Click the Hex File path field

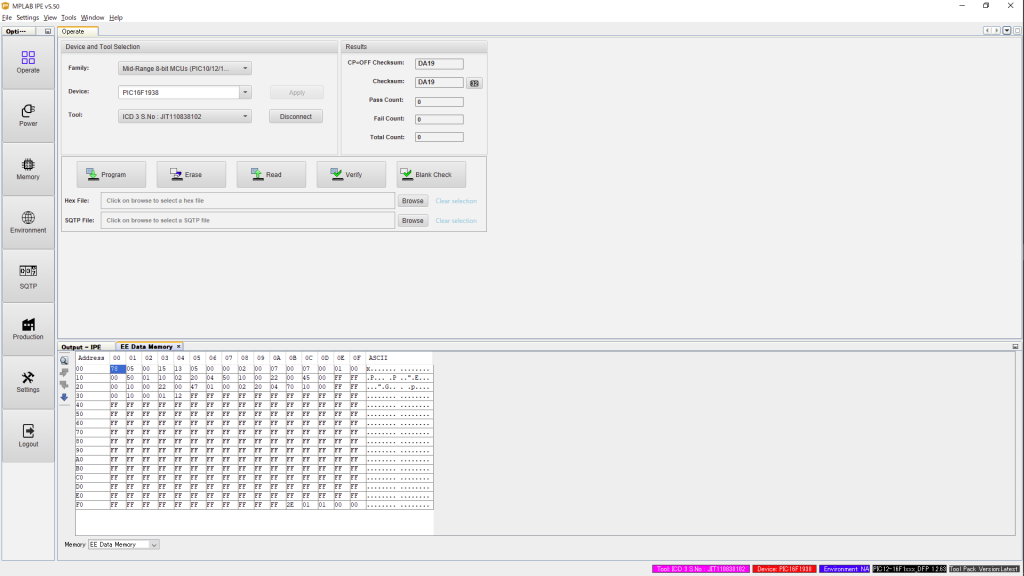tap(248, 201)
